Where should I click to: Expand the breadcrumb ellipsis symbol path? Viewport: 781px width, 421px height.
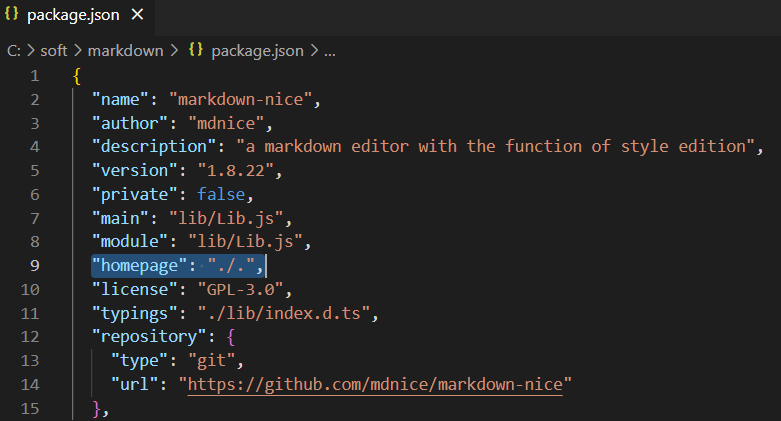[x=330, y=52]
